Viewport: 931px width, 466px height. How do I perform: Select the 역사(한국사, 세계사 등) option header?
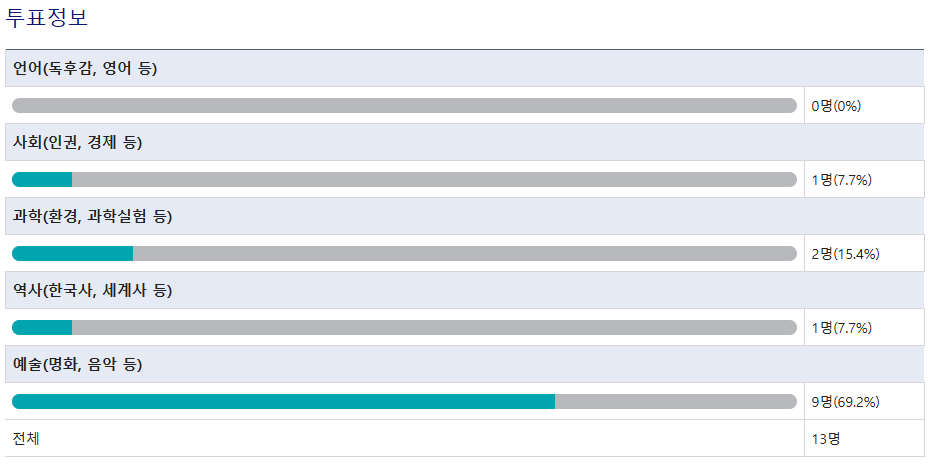pos(464,290)
